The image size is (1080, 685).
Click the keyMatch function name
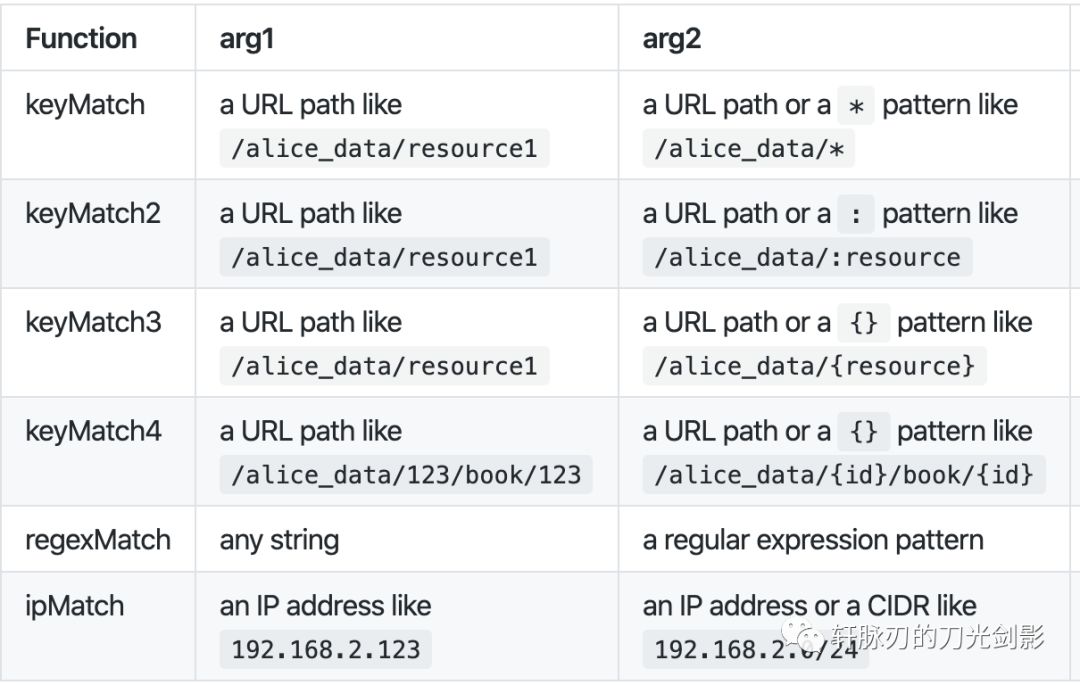click(x=85, y=104)
